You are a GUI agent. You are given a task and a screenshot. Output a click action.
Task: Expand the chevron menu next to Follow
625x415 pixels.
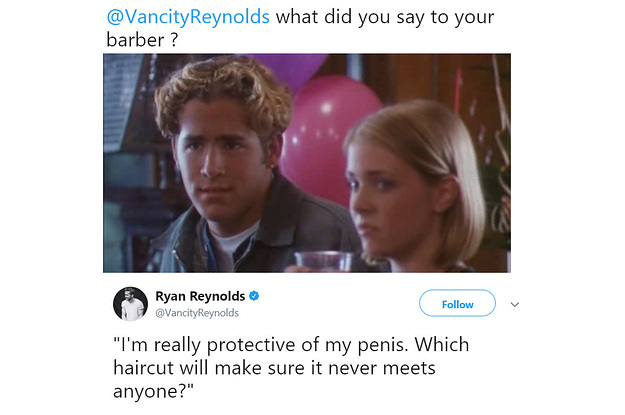pyautogui.click(x=515, y=305)
